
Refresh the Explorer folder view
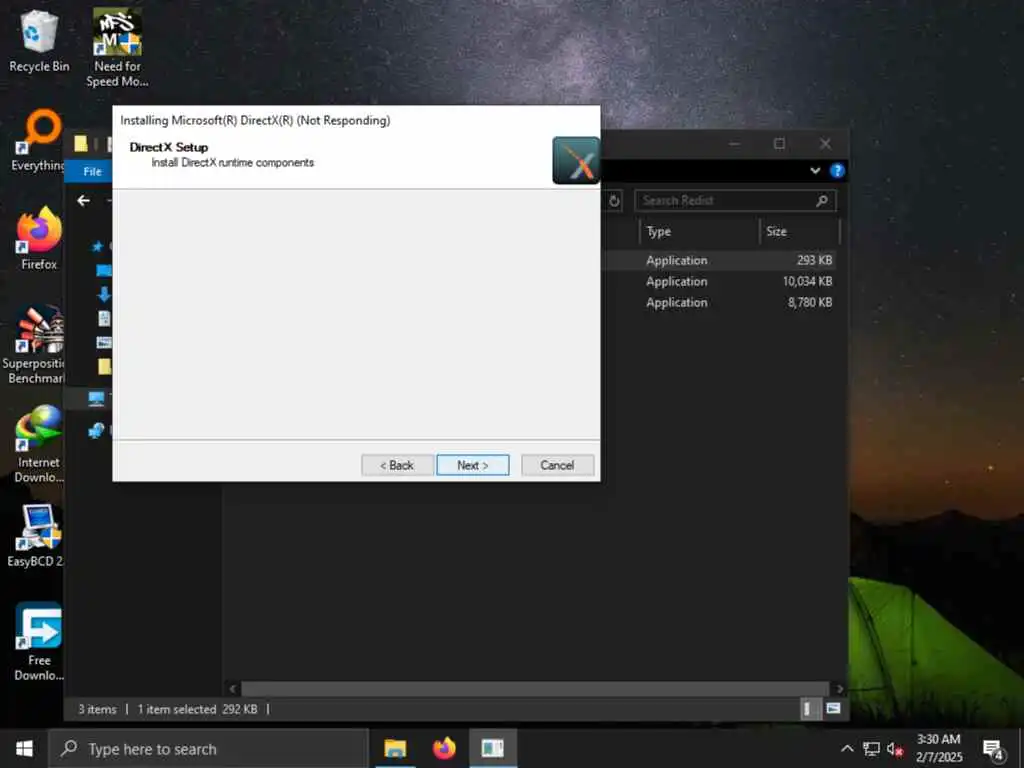[614, 200]
